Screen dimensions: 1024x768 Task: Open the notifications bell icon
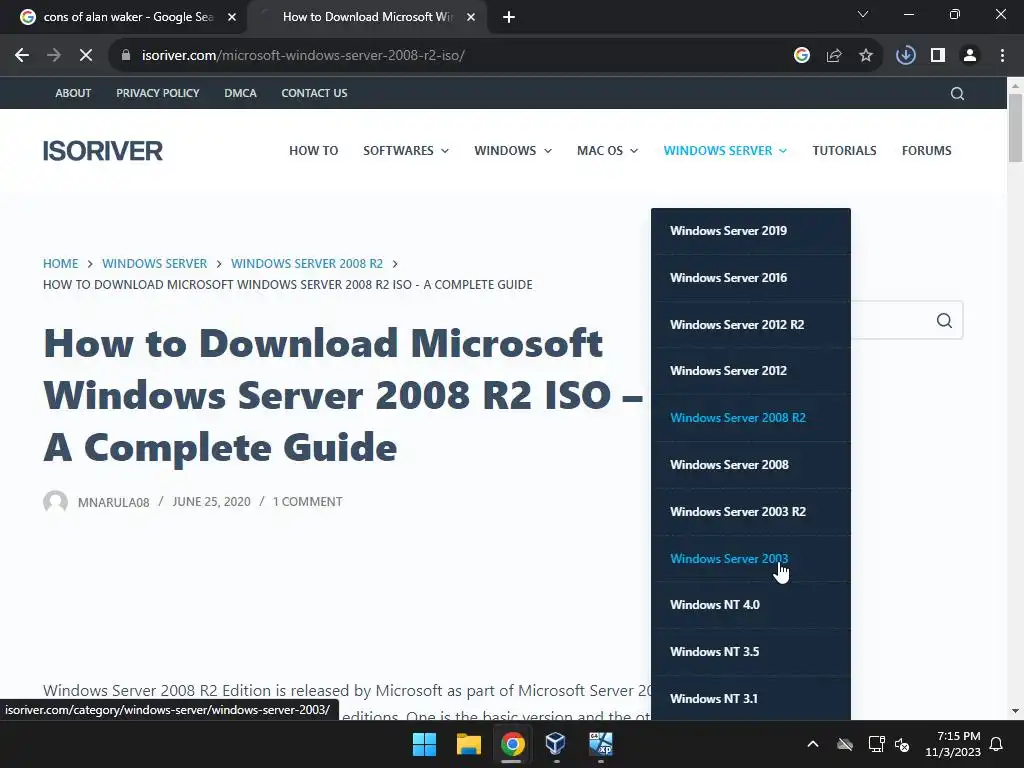[997, 744]
